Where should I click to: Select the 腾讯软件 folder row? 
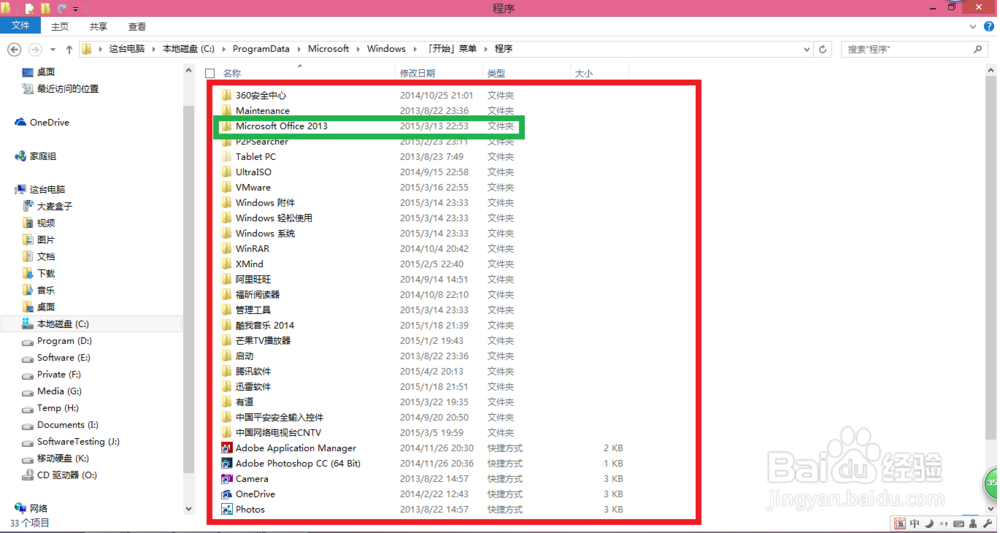421,371
